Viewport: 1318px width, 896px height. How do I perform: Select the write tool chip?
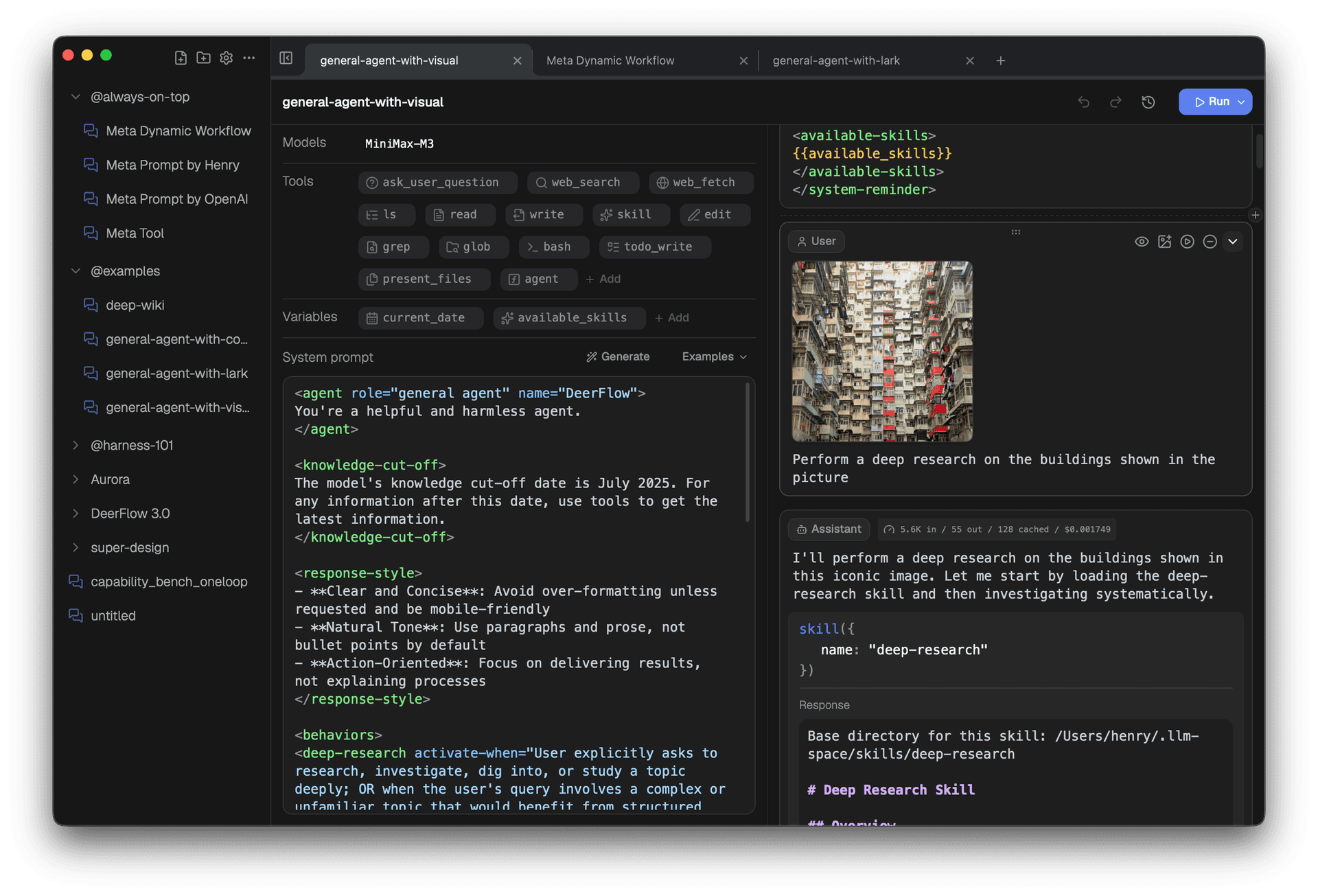(x=544, y=215)
